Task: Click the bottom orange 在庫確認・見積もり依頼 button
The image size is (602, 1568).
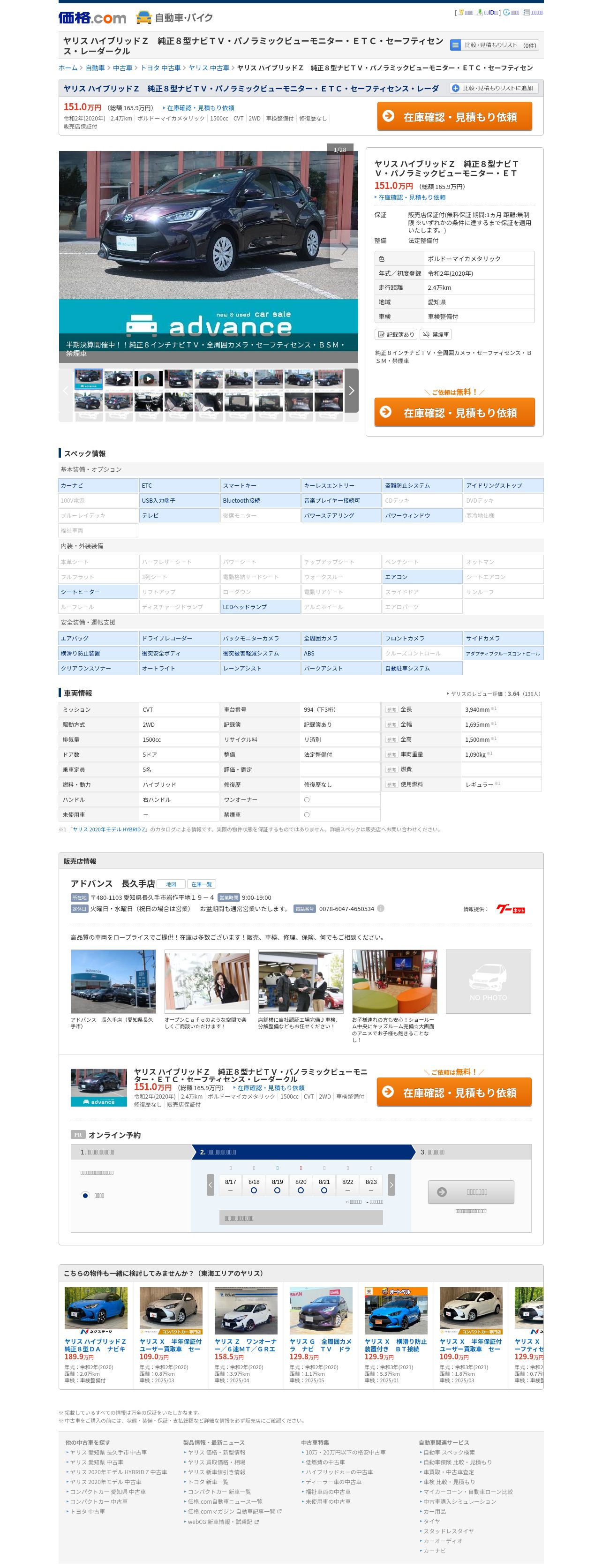Action: pyautogui.click(x=454, y=1092)
